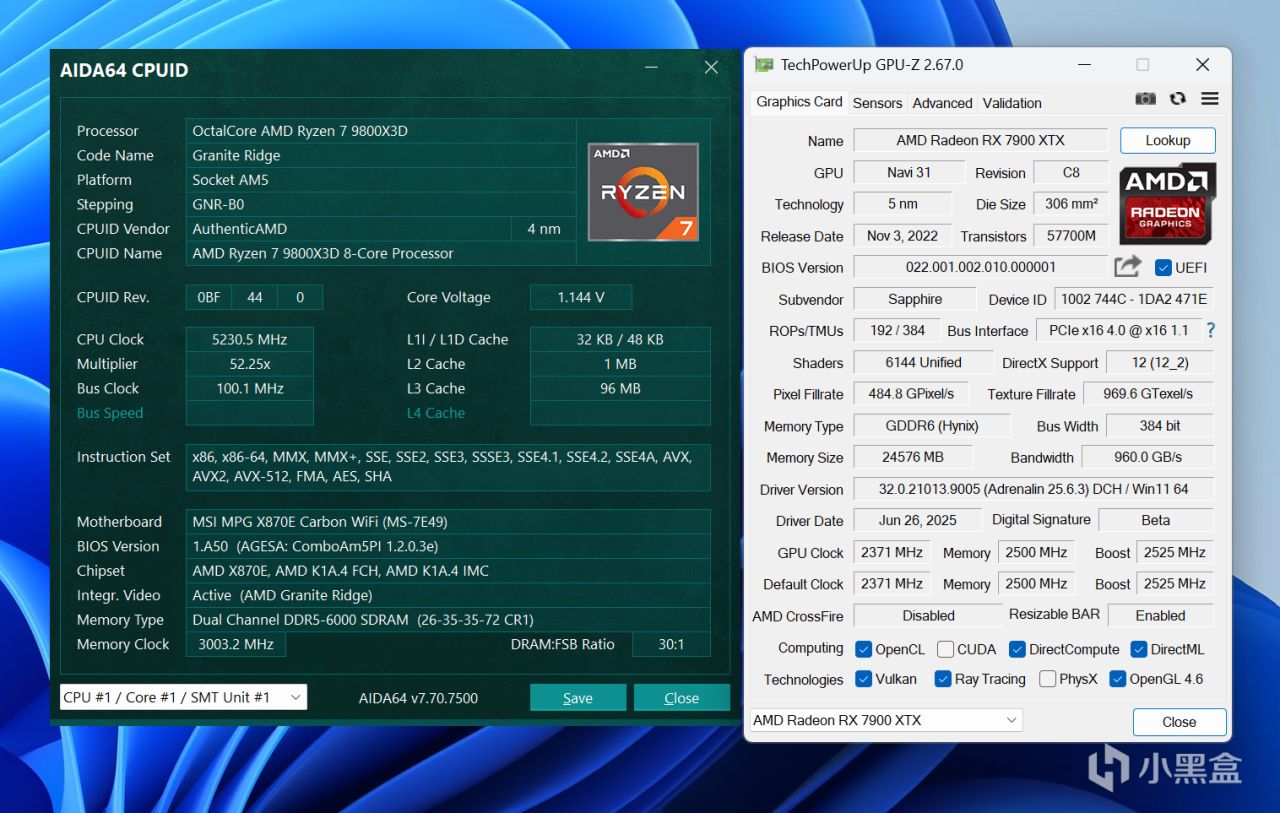The width and height of the screenshot is (1280, 813).
Task: Click the Bandwidth 960.0 GB/s field
Action: coord(1148,458)
